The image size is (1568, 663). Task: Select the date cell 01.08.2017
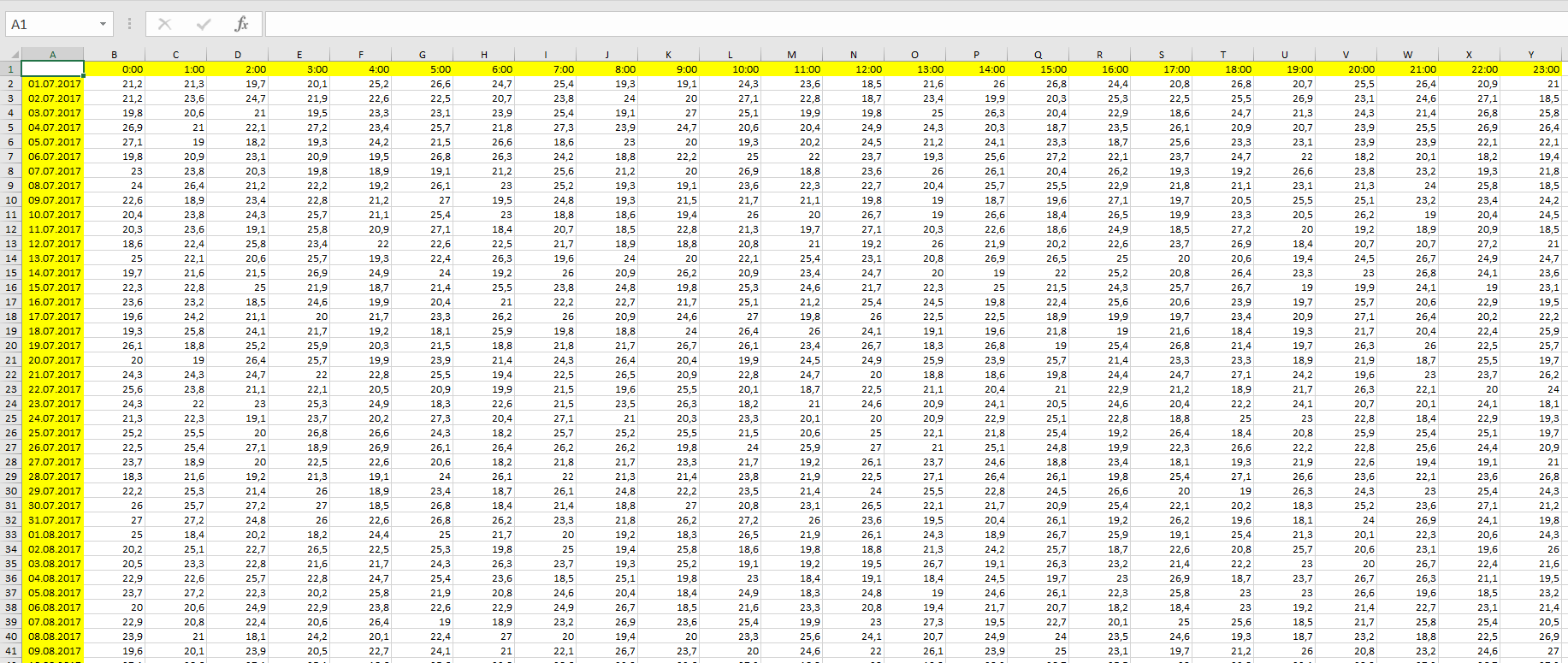point(52,535)
